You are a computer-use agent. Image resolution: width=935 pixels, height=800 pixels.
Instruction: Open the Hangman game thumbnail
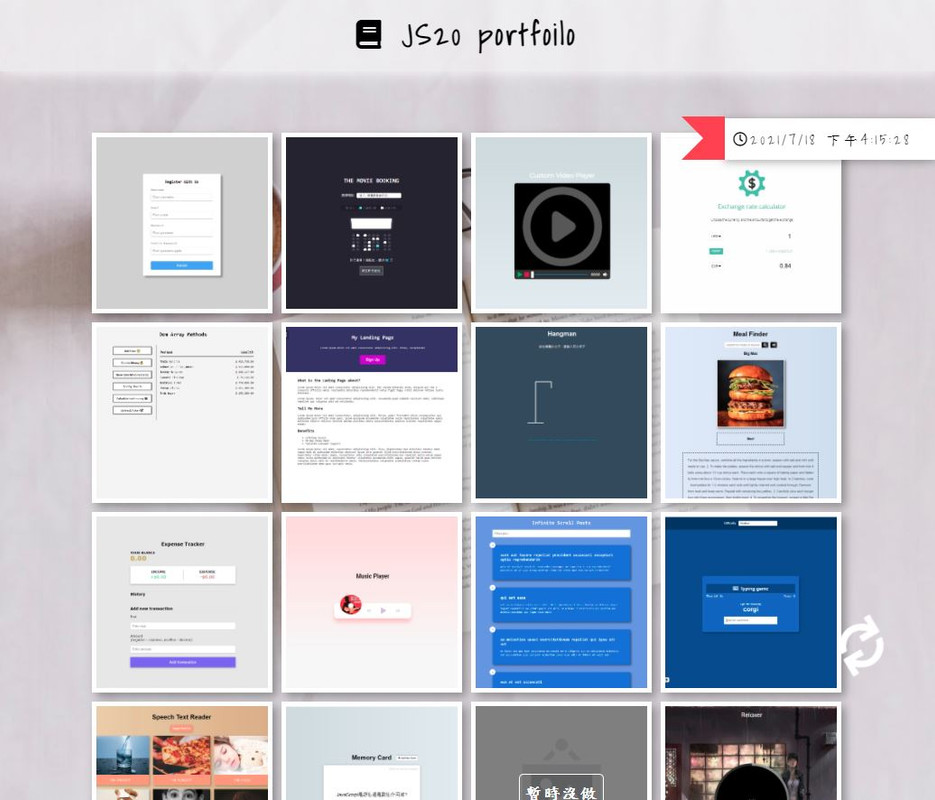click(561, 413)
